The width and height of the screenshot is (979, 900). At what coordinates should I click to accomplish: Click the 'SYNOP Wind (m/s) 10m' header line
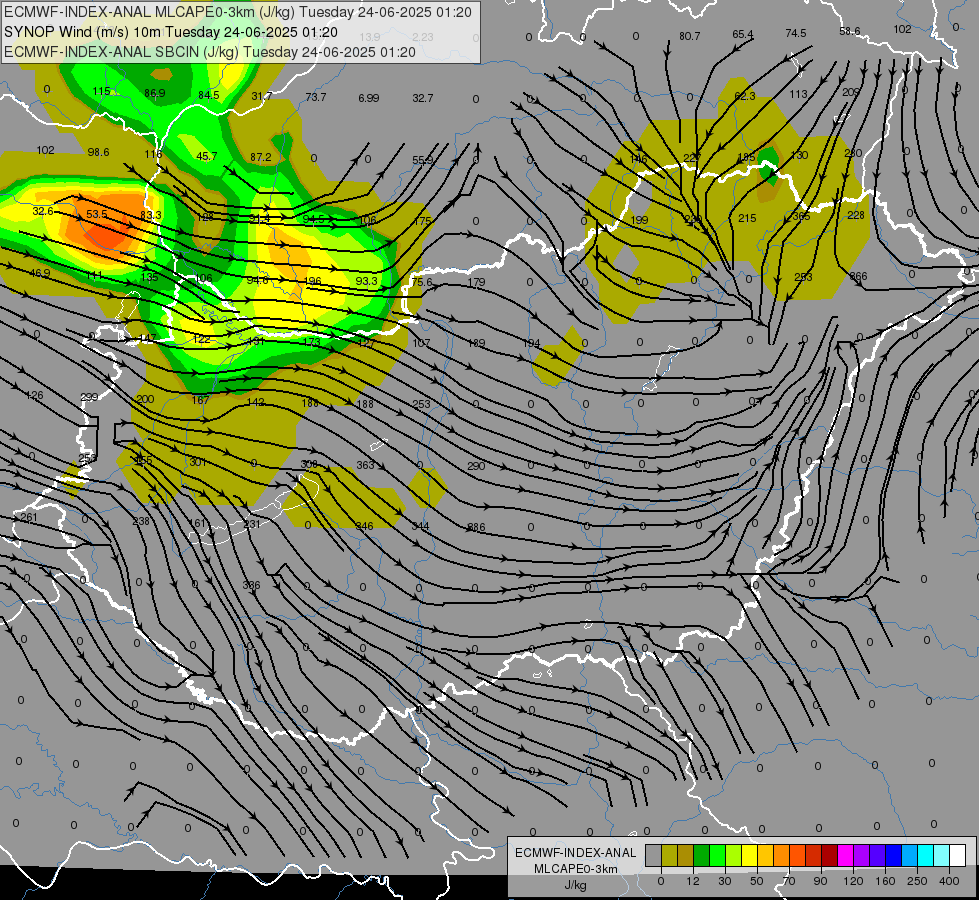click(x=82, y=32)
